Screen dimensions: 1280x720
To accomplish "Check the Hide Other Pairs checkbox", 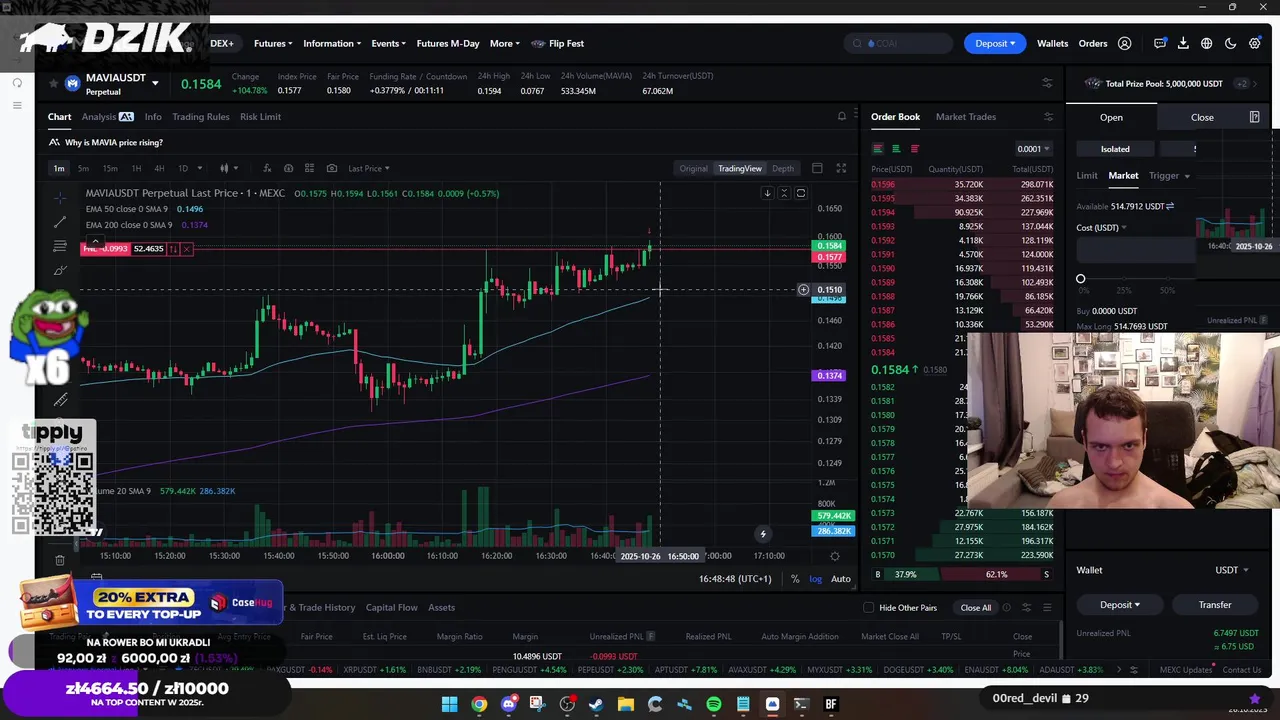I will [x=869, y=608].
